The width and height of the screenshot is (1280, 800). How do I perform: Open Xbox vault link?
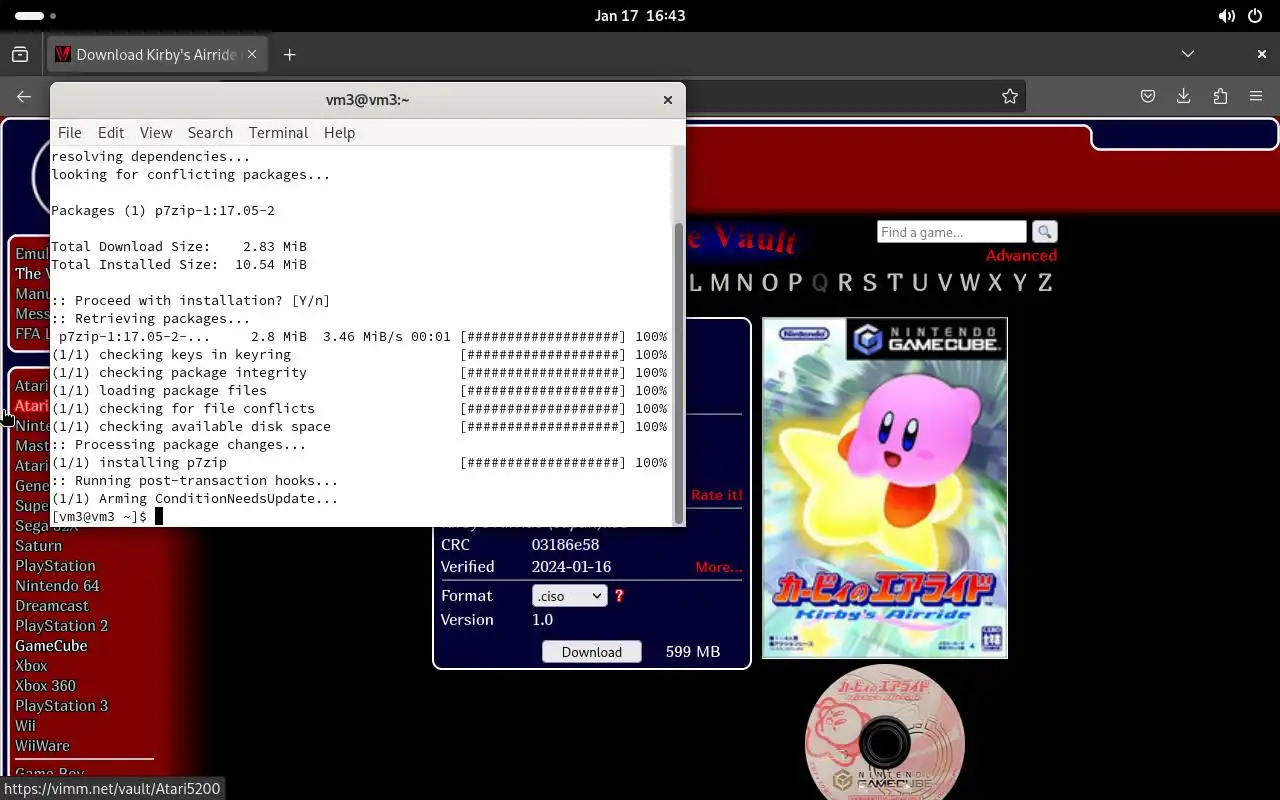31,666
